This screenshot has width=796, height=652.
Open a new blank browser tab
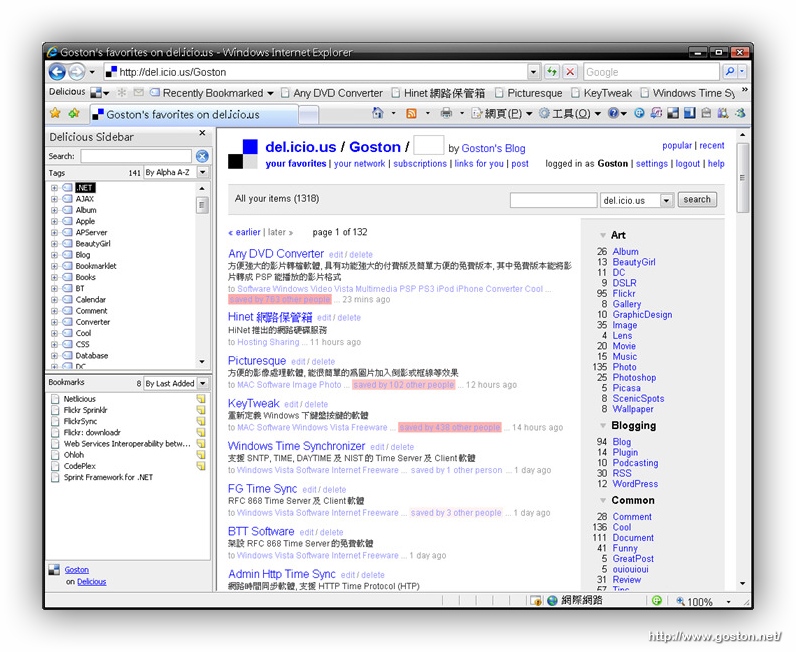pos(308,115)
